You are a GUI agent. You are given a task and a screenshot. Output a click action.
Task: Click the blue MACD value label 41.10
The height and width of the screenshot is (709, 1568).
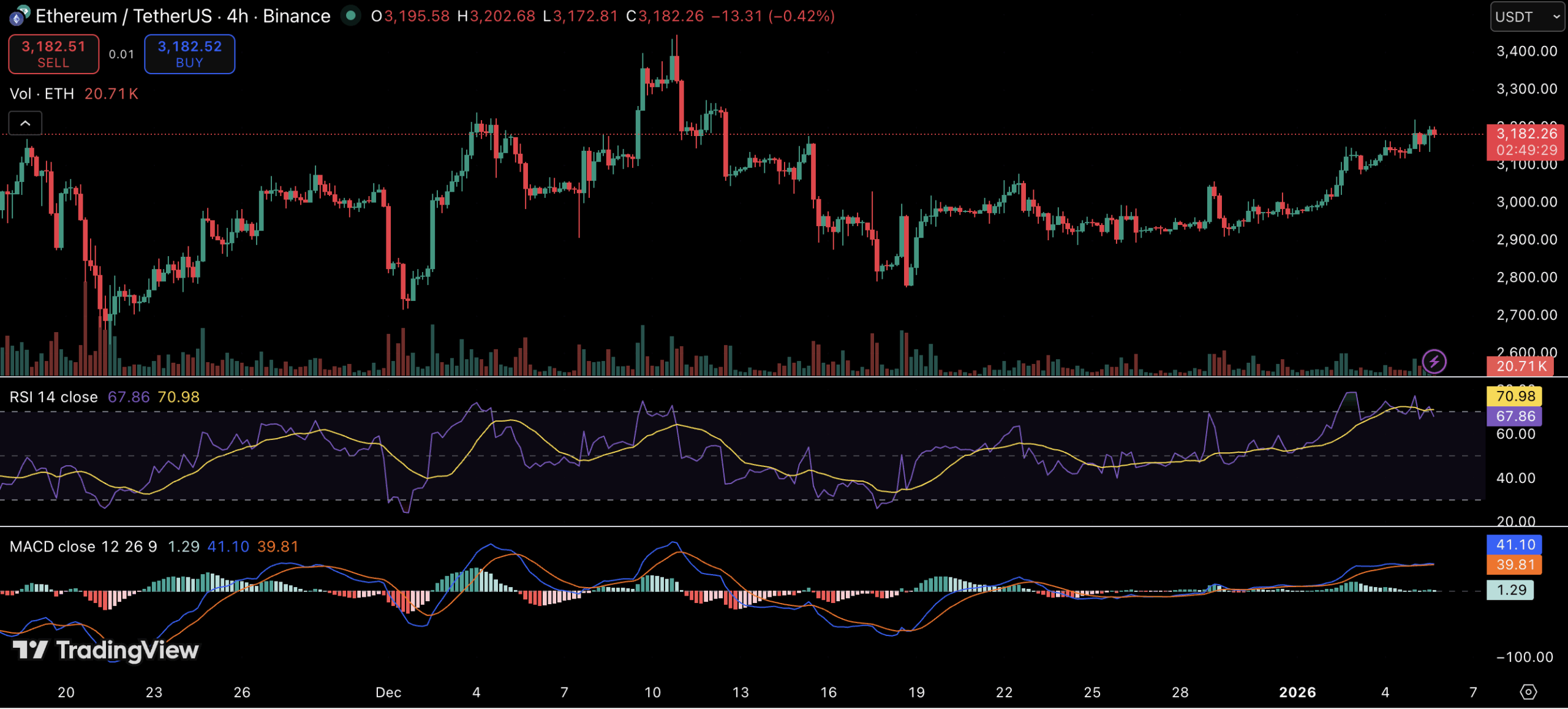coord(1515,544)
